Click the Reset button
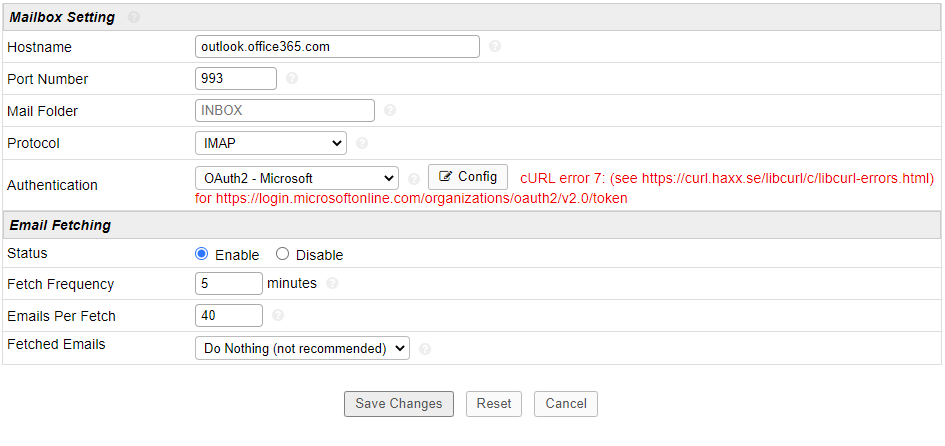Viewport: 945px width, 446px height. pyautogui.click(x=494, y=404)
